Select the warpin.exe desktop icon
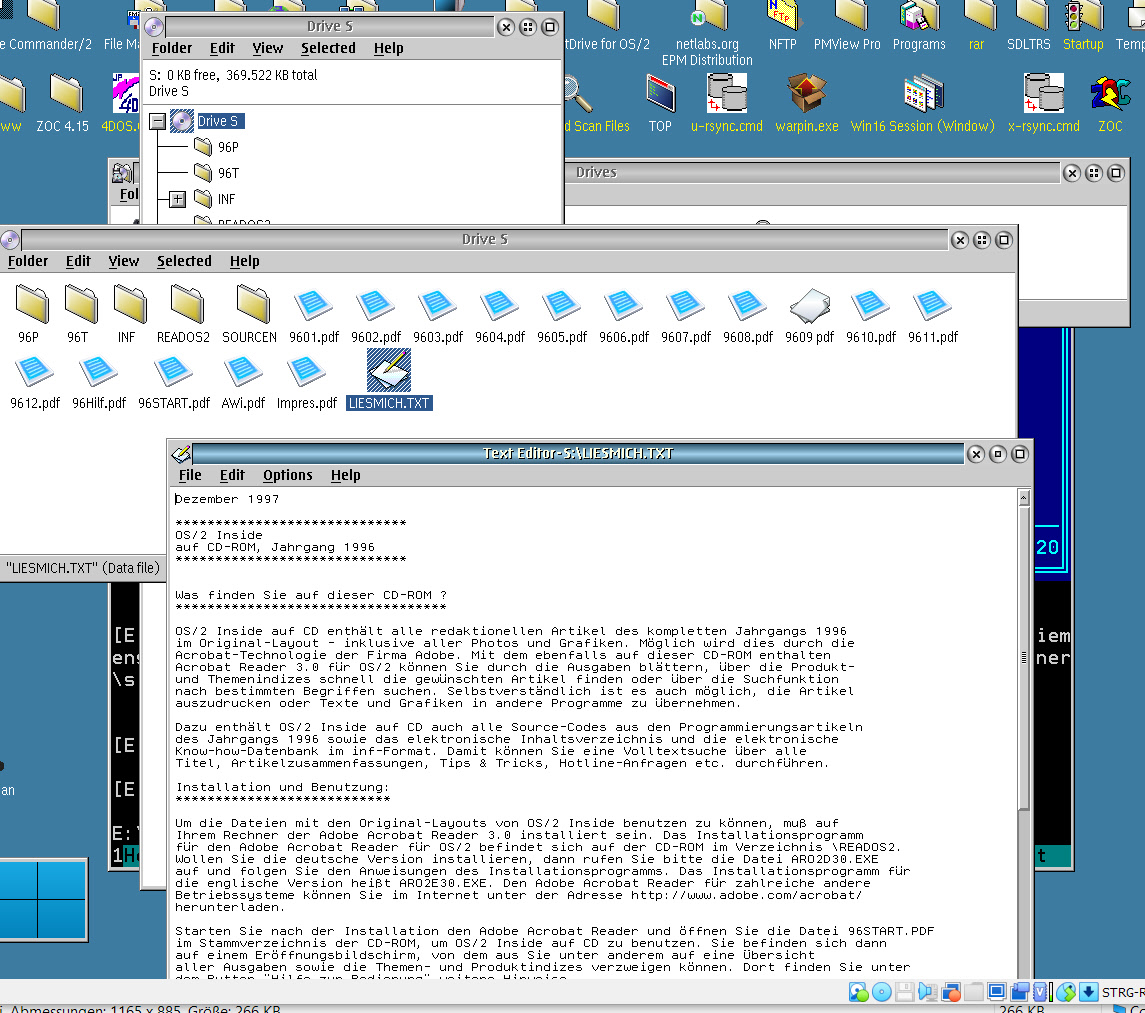The image size is (1145, 1013). coord(806,93)
